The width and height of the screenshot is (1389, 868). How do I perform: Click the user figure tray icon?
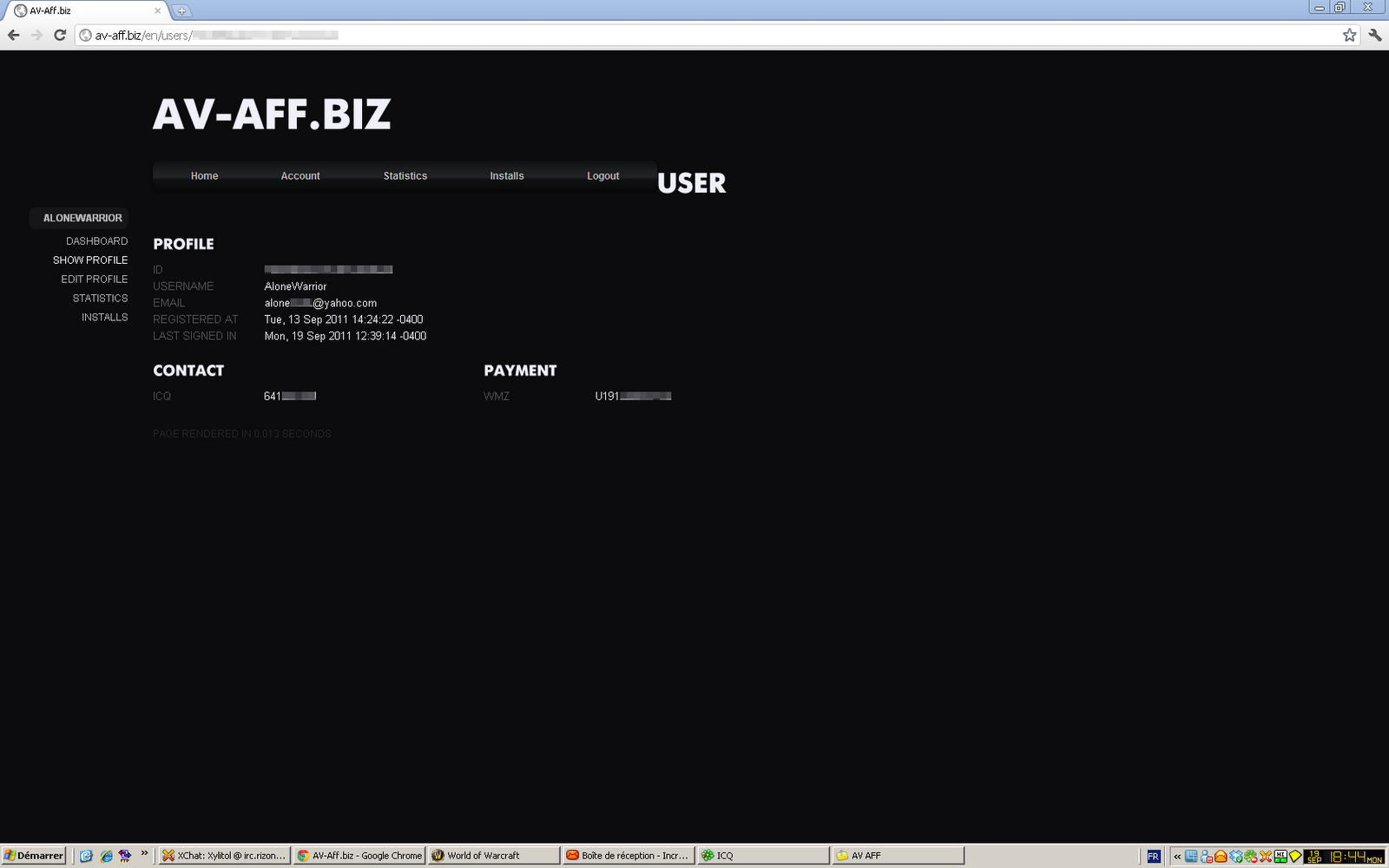click(1206, 857)
